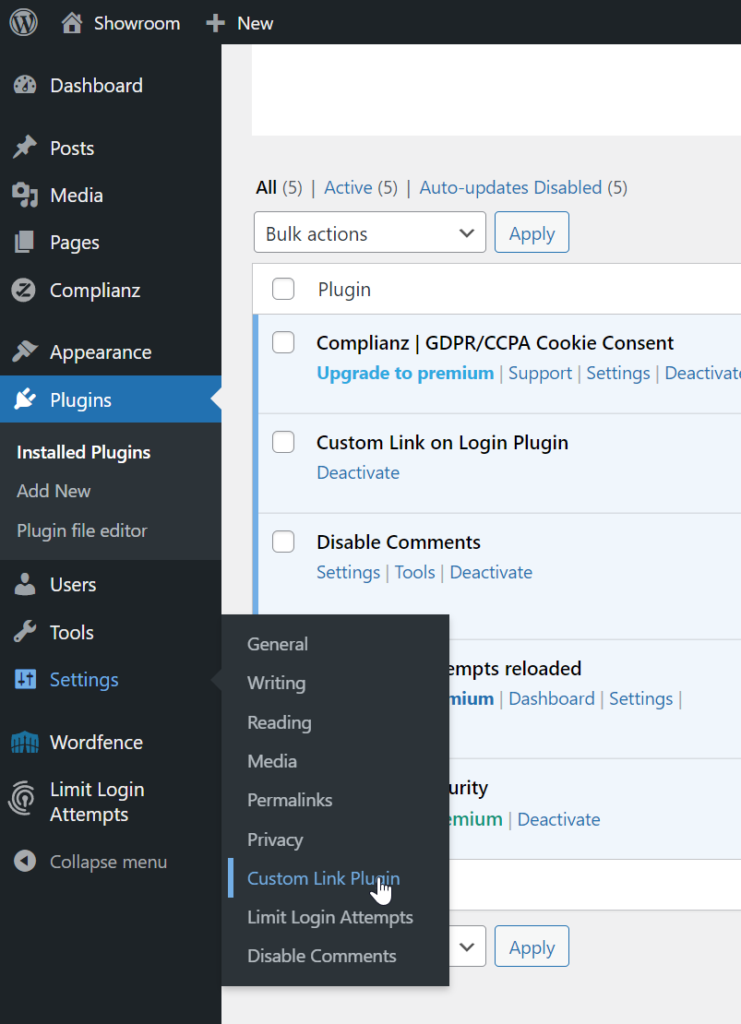Click the WordPress logo icon
Screen dimensions: 741x1024
pyautogui.click(x=24, y=23)
